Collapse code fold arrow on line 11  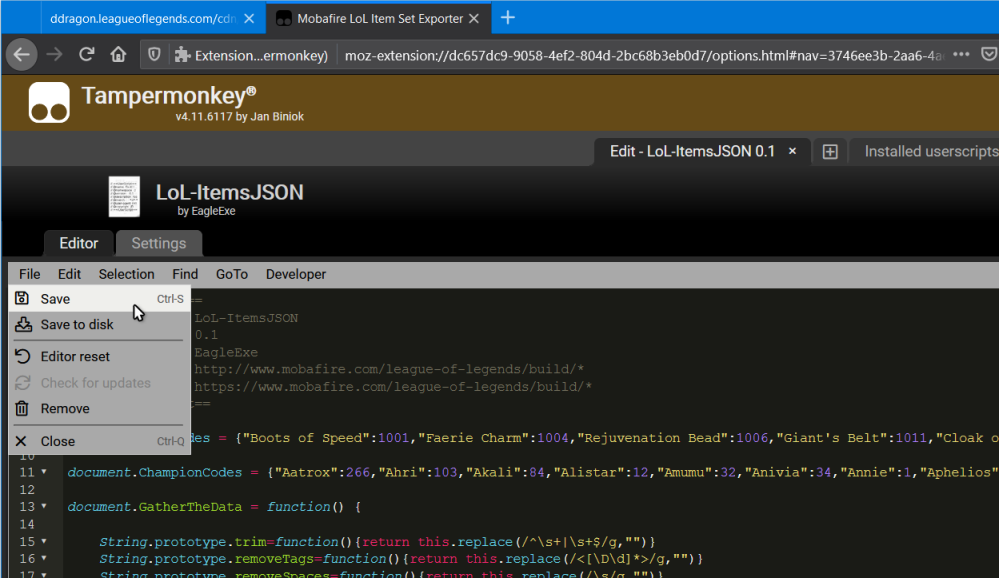(x=44, y=472)
